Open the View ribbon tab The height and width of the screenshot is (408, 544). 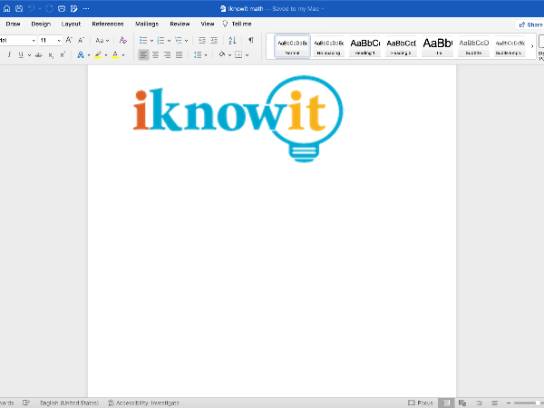coord(207,24)
